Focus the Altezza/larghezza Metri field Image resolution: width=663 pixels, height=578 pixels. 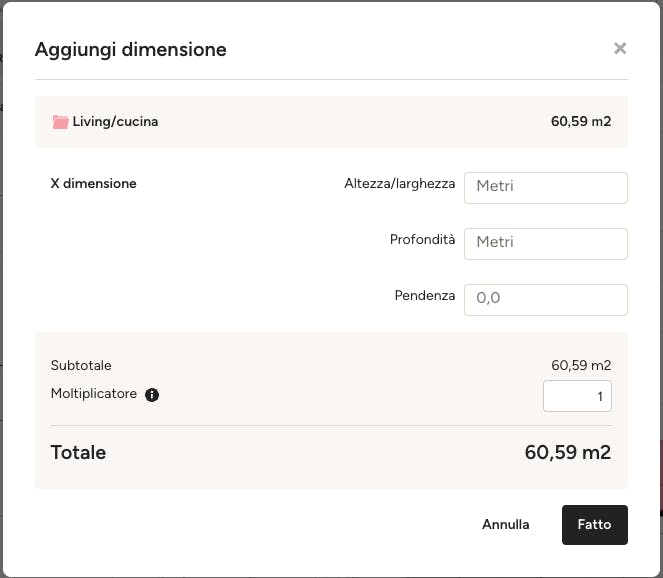click(x=545, y=188)
